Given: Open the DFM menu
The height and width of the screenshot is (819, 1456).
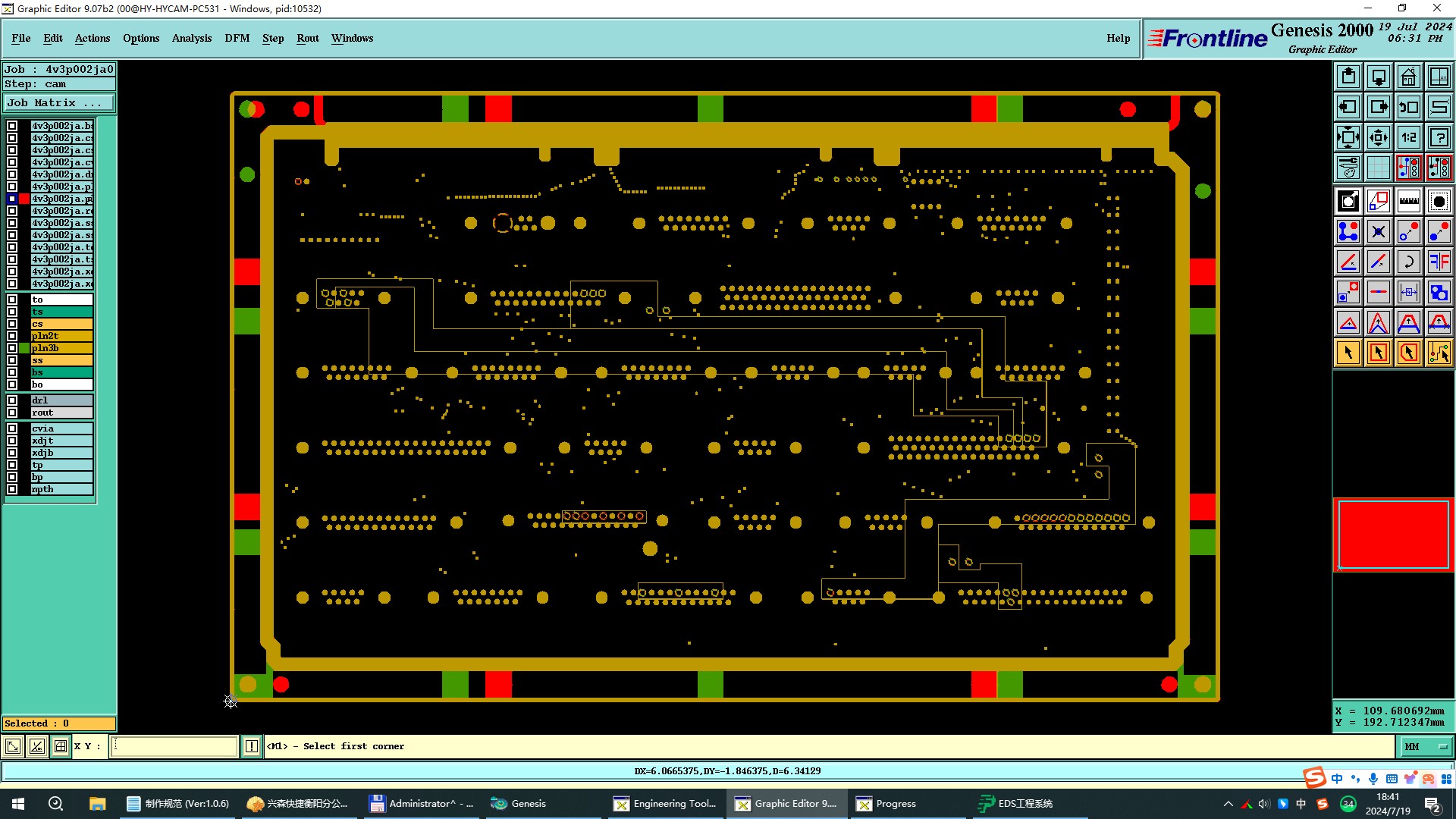Looking at the screenshot, I should [237, 38].
